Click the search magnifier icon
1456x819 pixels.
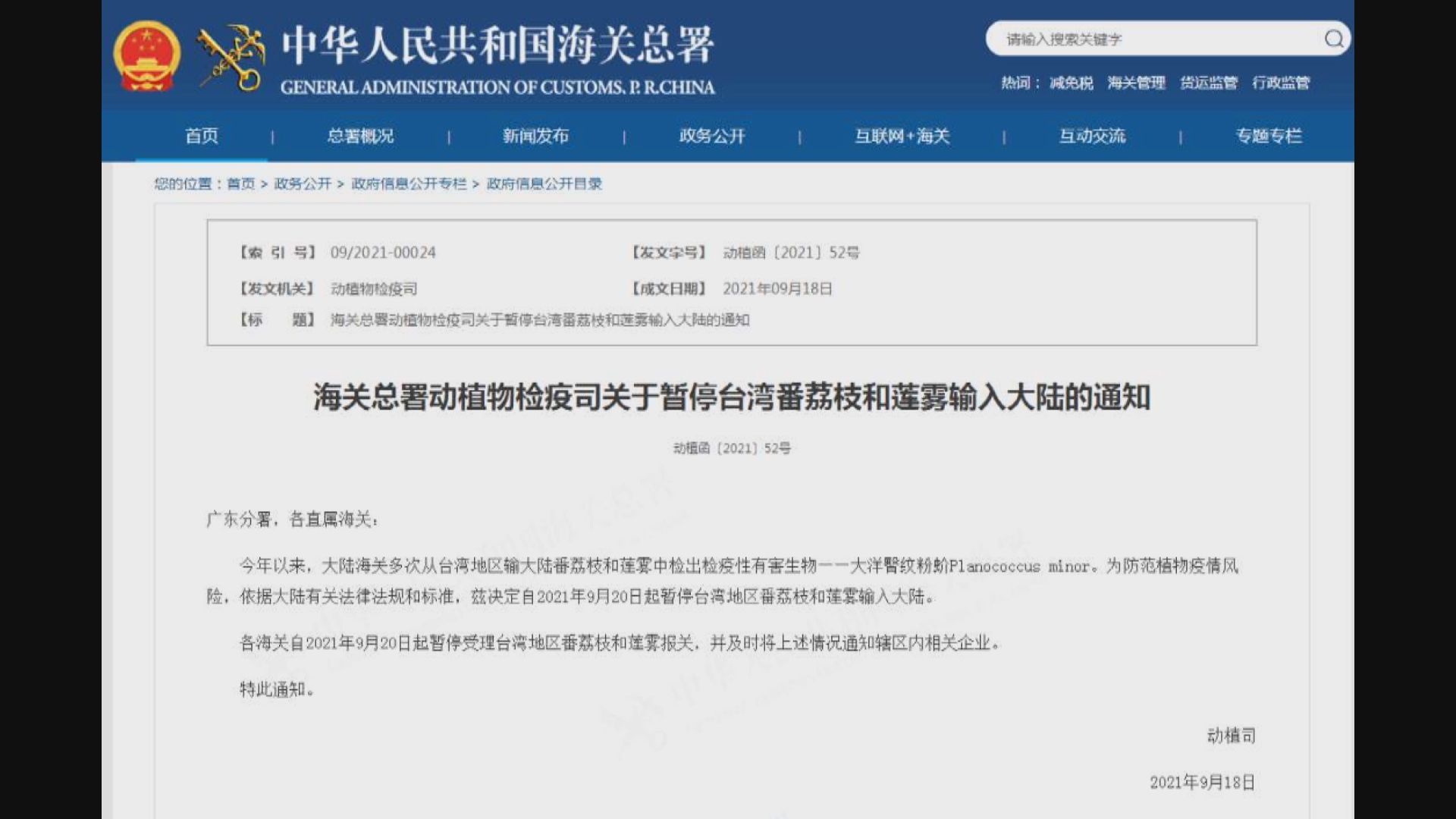(1334, 39)
